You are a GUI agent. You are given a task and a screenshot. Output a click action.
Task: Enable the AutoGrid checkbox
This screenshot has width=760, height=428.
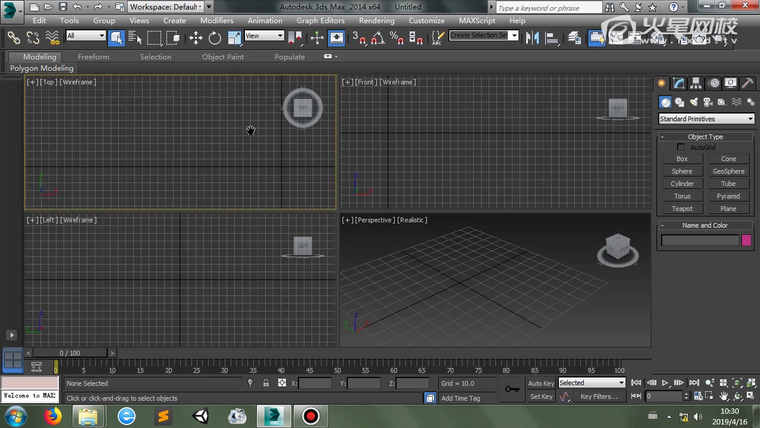coord(682,147)
